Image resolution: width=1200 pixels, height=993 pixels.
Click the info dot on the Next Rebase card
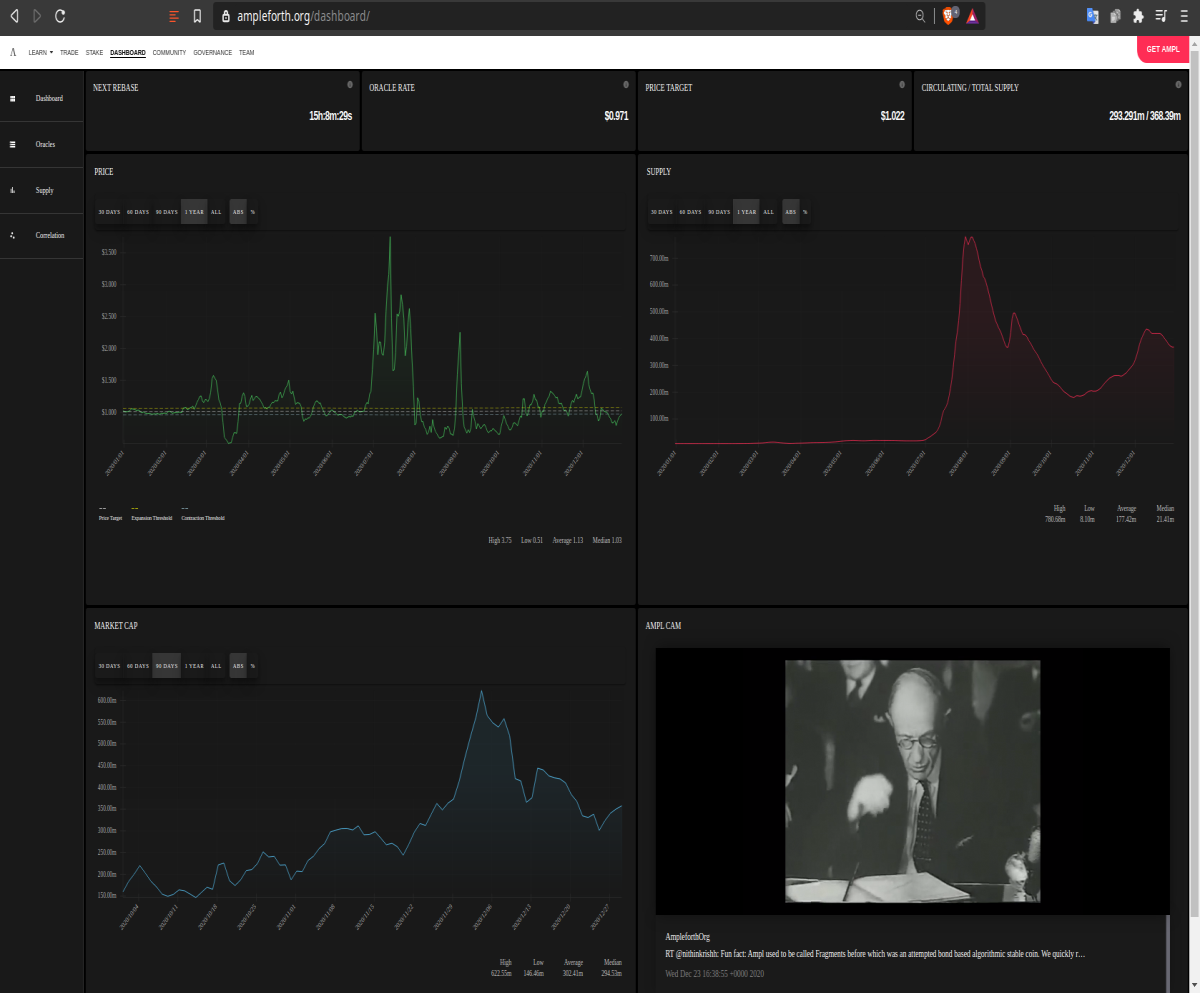click(350, 85)
